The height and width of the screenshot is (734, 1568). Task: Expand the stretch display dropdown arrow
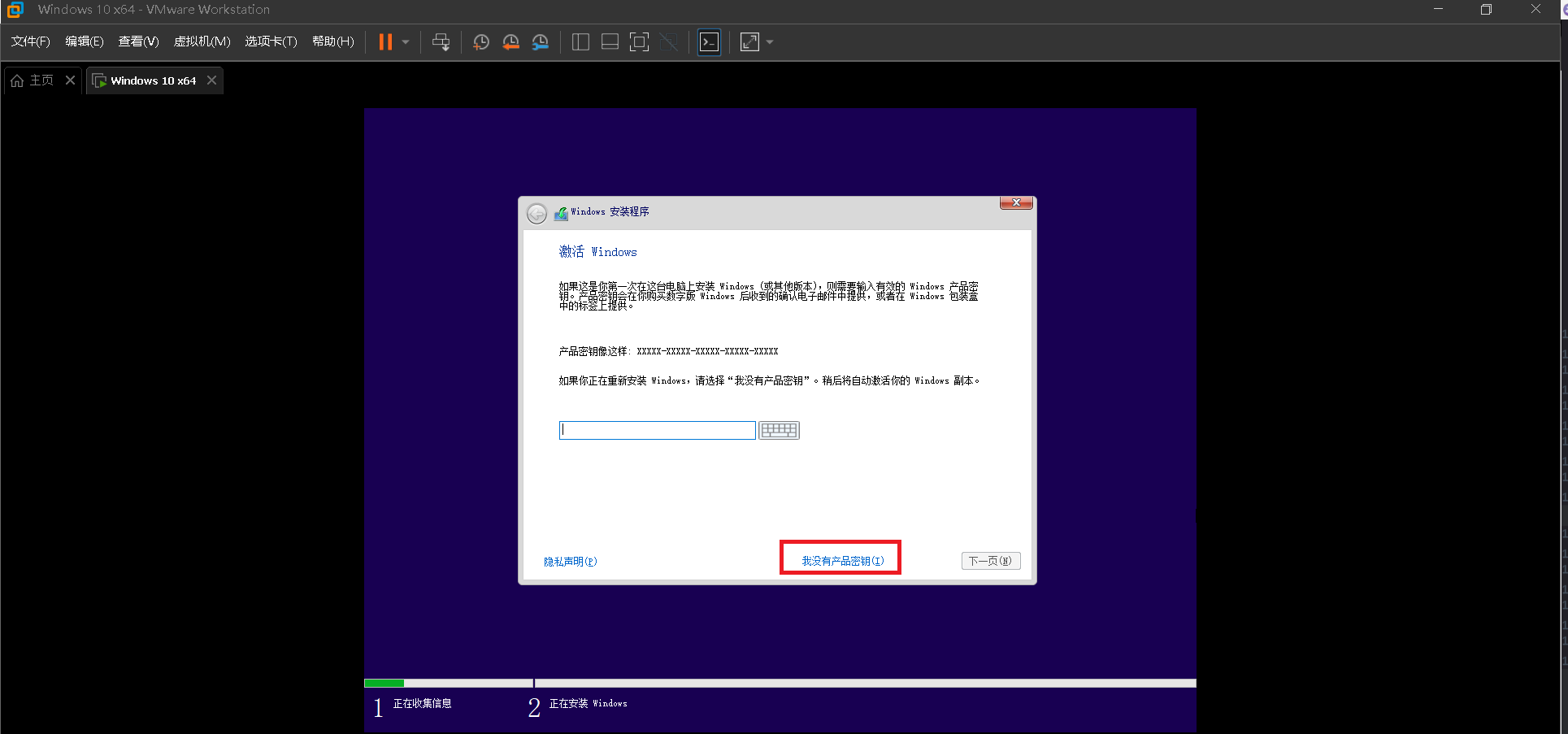pyautogui.click(x=770, y=42)
